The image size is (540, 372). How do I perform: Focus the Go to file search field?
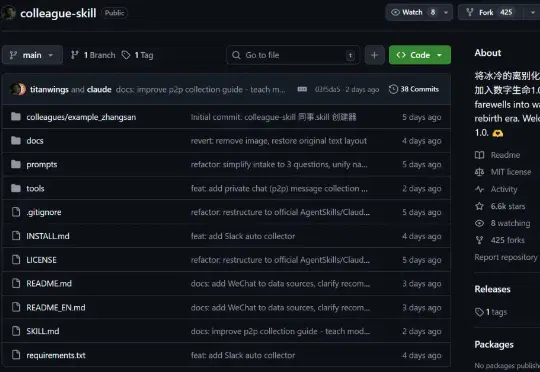pyautogui.click(x=293, y=55)
